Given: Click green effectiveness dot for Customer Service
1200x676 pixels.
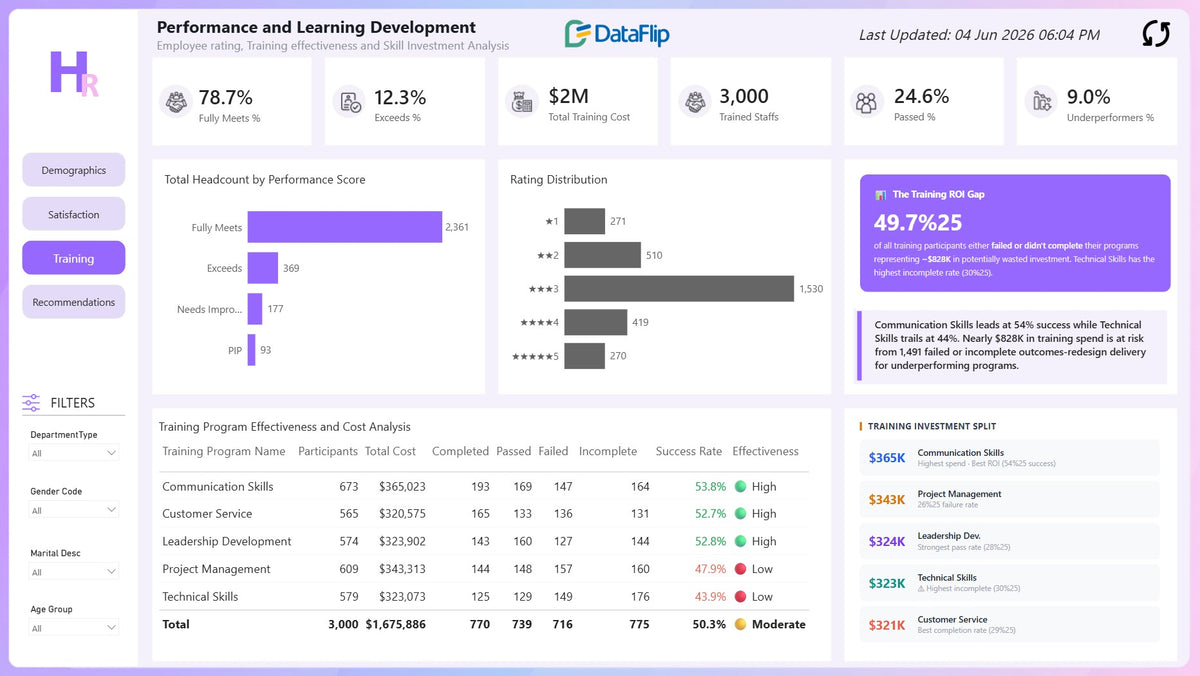Looking at the screenshot, I should click(x=740, y=514).
